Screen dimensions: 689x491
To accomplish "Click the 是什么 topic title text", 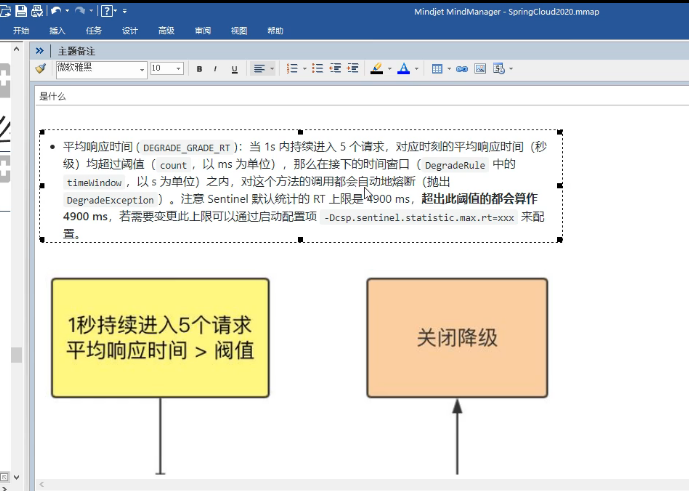I will click(52, 96).
